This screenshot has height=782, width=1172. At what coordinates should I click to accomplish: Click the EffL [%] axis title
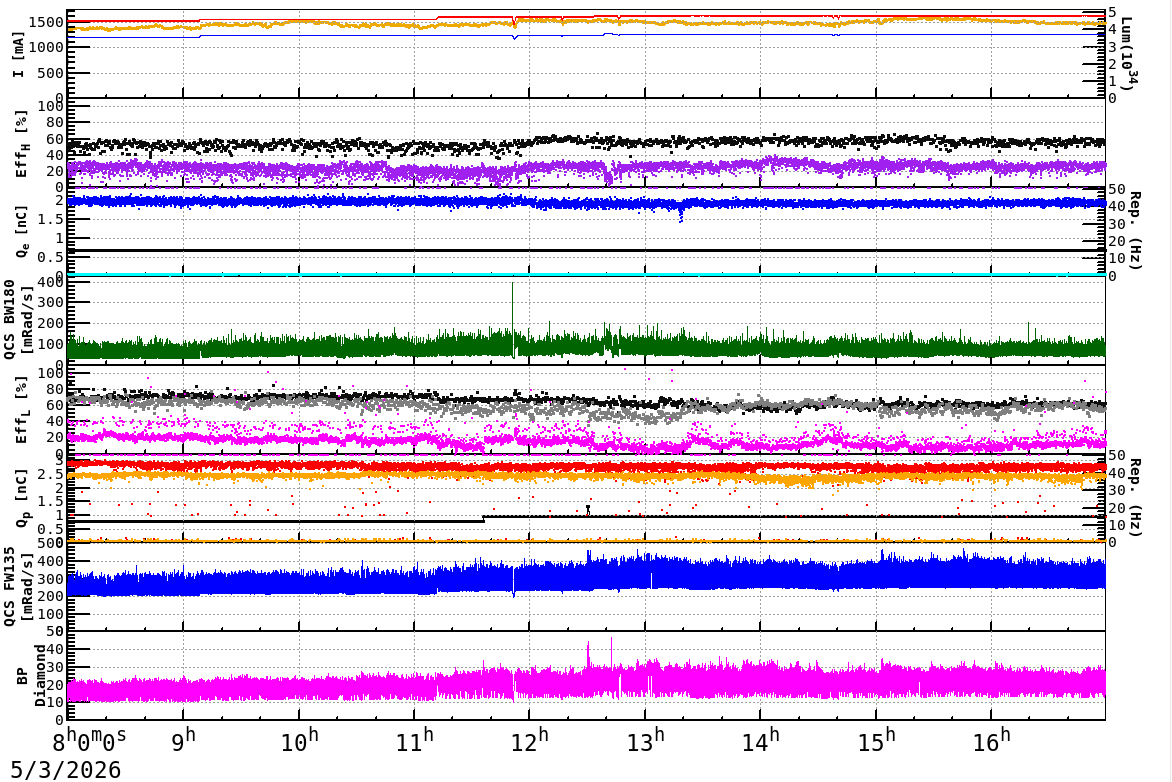pos(22,410)
